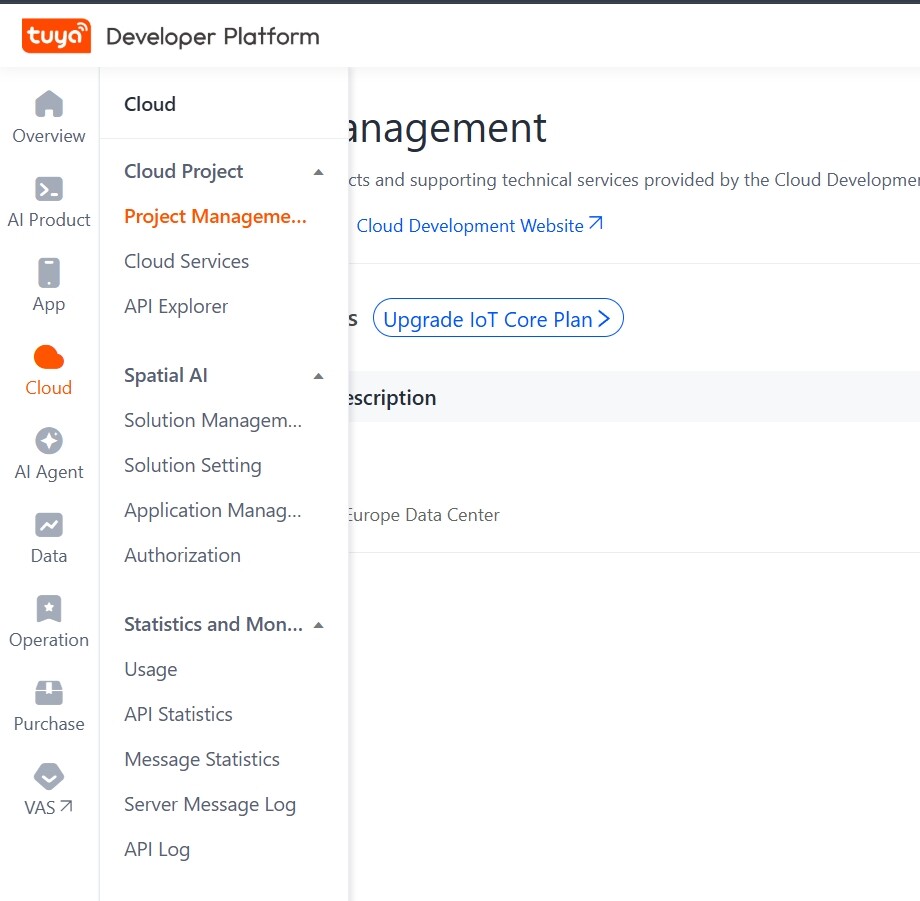920x901 pixels.
Task: Collapse Statistics and Monitoring section
Action: [x=318, y=625]
